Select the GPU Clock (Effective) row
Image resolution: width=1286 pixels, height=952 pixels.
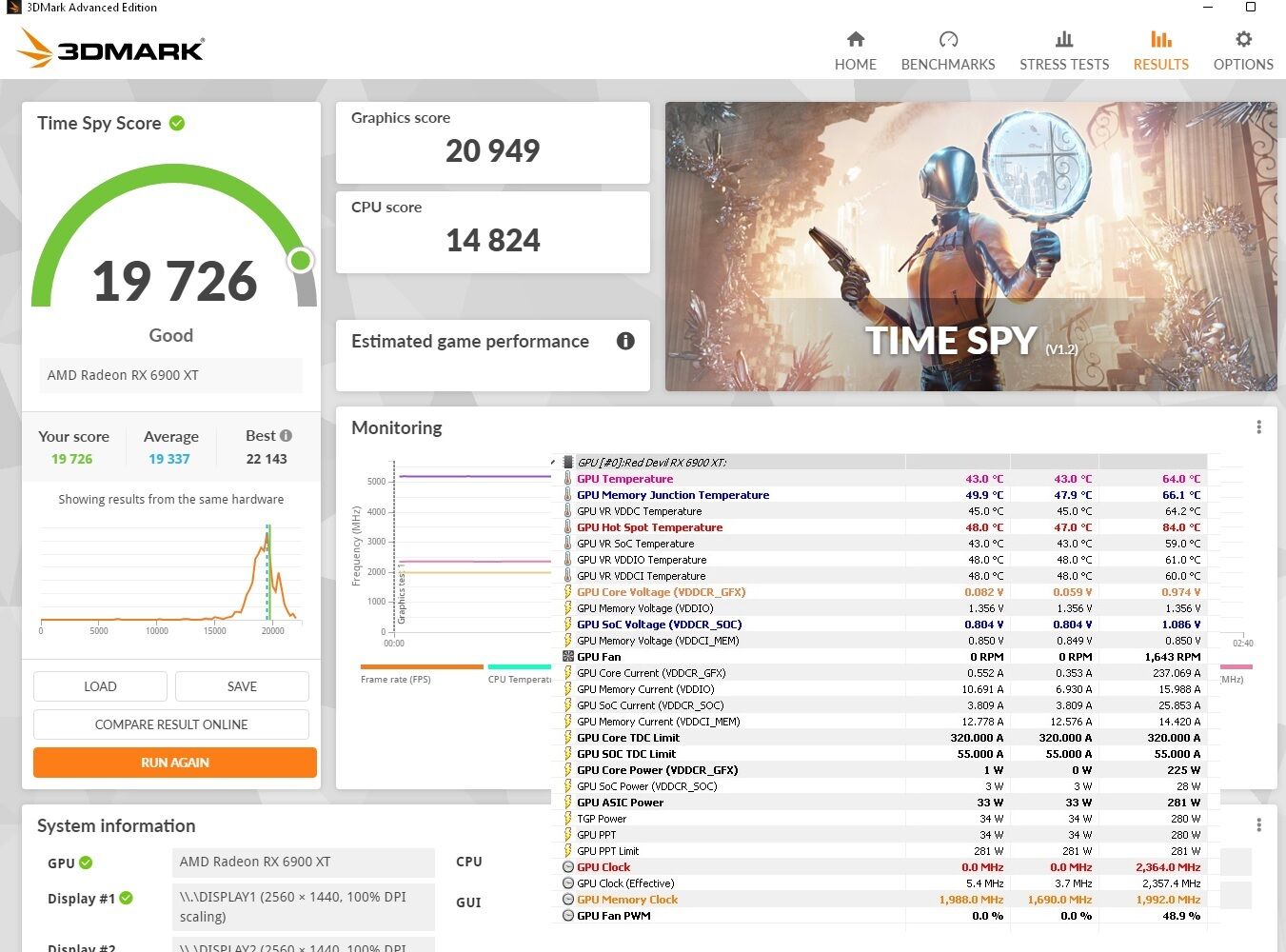point(880,883)
